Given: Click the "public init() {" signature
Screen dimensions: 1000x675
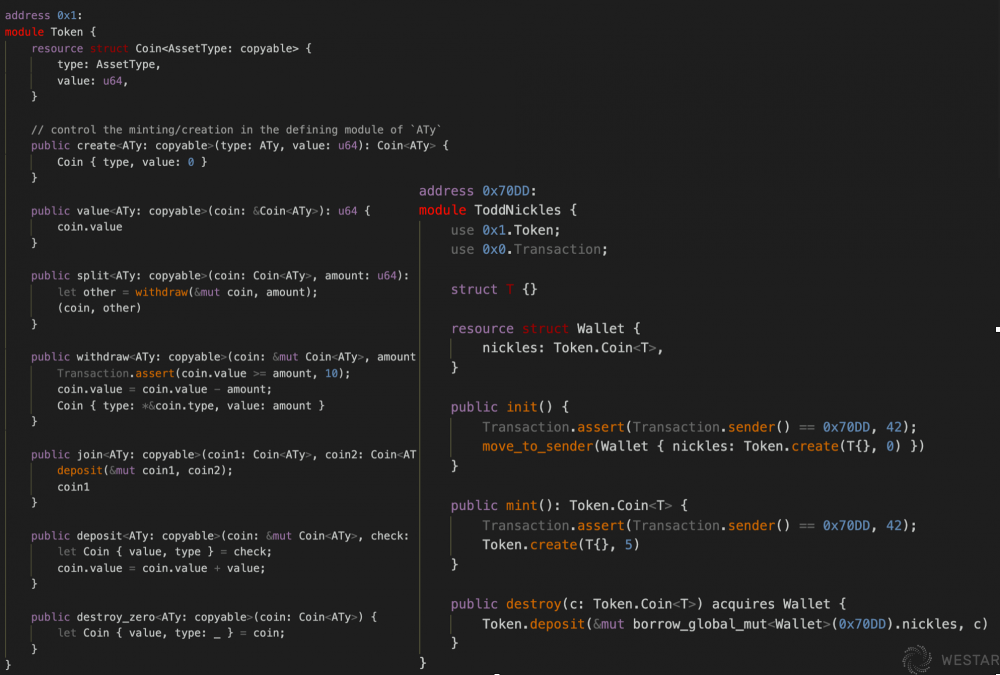Looking at the screenshot, I should coord(510,407).
